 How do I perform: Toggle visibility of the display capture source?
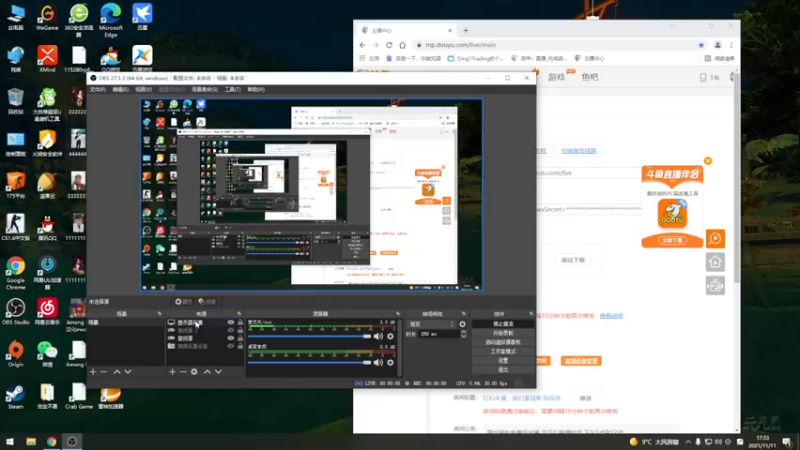(x=231, y=322)
